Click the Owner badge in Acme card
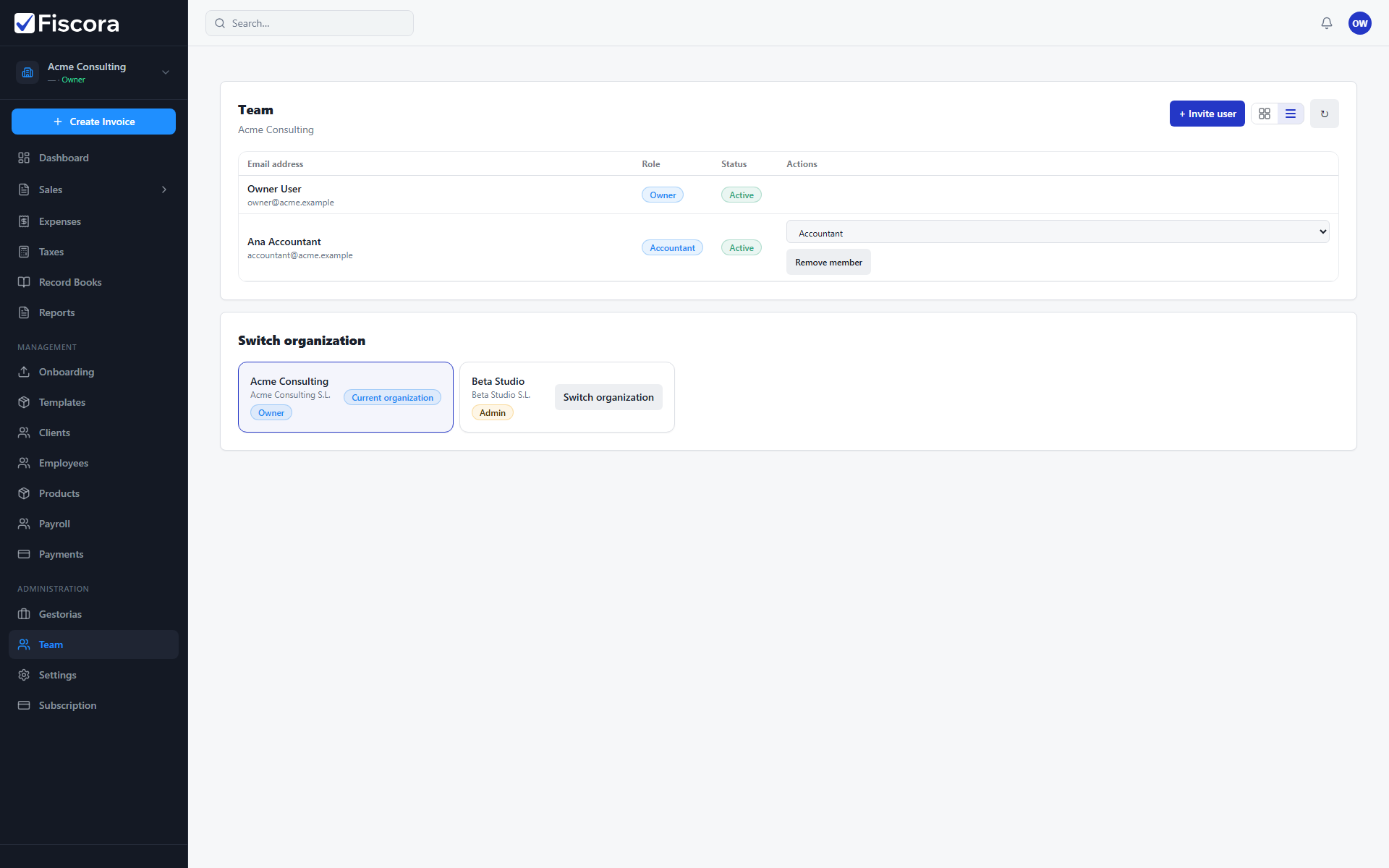Screen dimensions: 1389x868 pos(271,412)
